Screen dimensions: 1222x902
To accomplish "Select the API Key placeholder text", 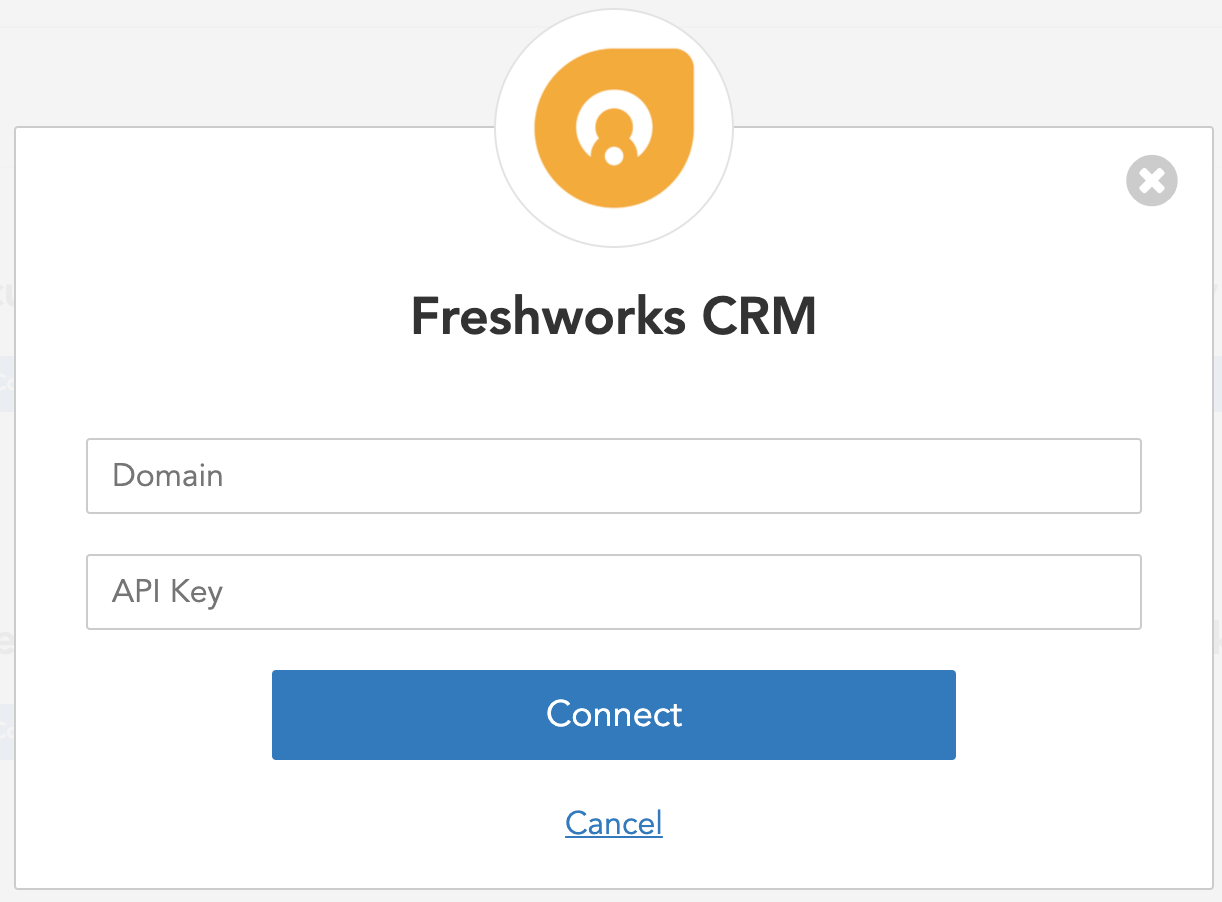I will click(x=168, y=592).
